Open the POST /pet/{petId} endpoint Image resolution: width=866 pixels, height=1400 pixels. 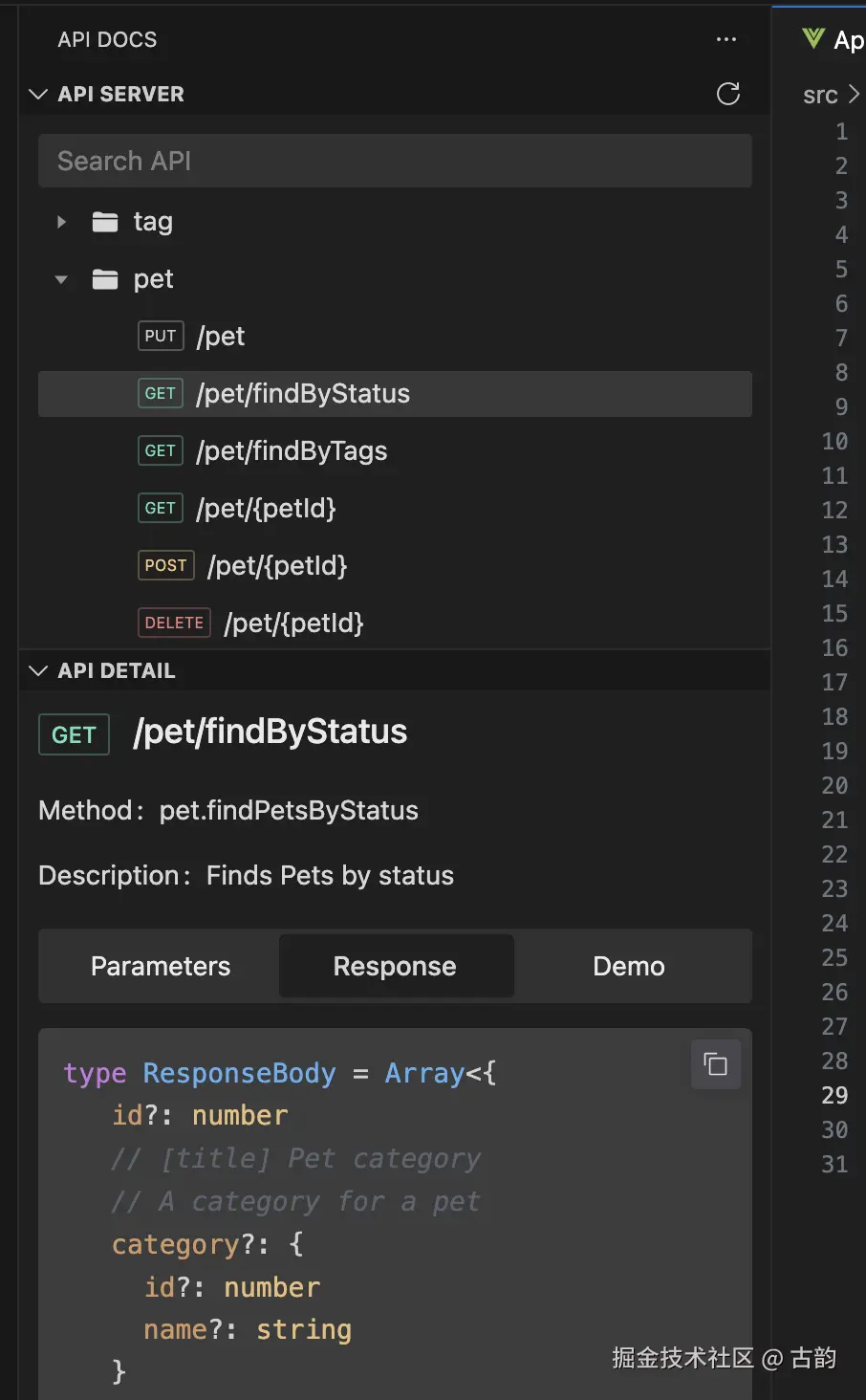point(277,566)
